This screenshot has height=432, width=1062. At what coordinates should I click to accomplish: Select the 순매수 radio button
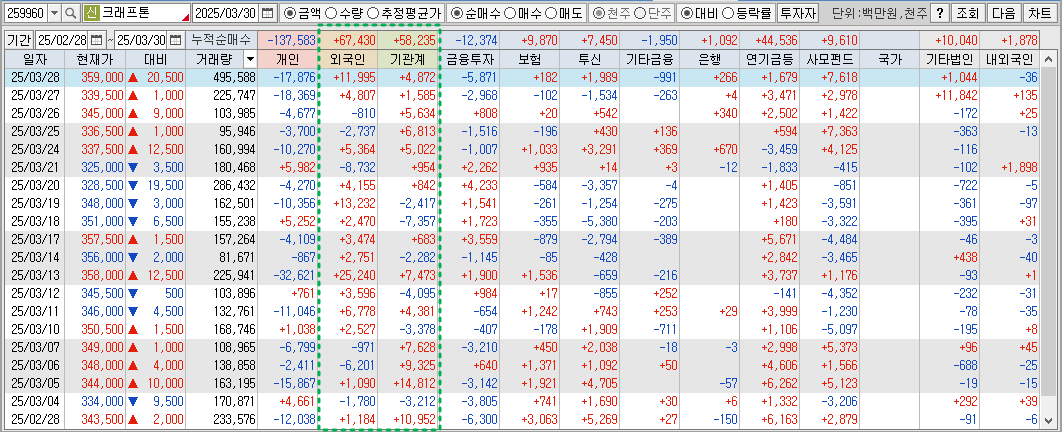click(x=456, y=13)
